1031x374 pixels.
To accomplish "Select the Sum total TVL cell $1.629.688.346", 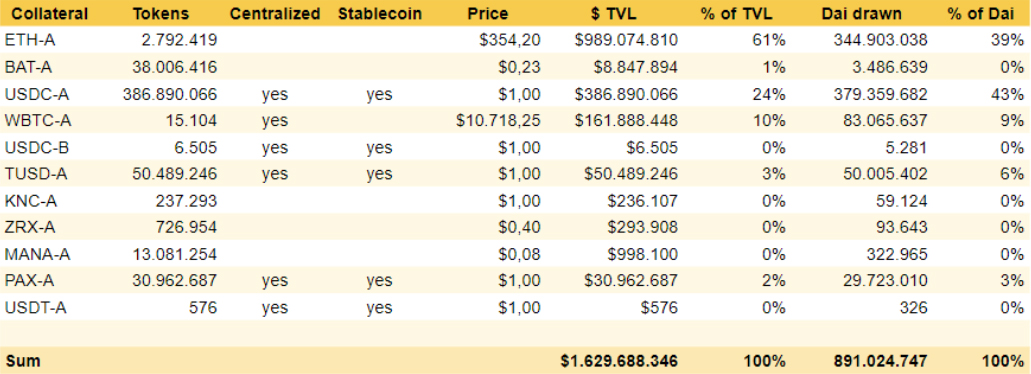I will coord(619,361).
